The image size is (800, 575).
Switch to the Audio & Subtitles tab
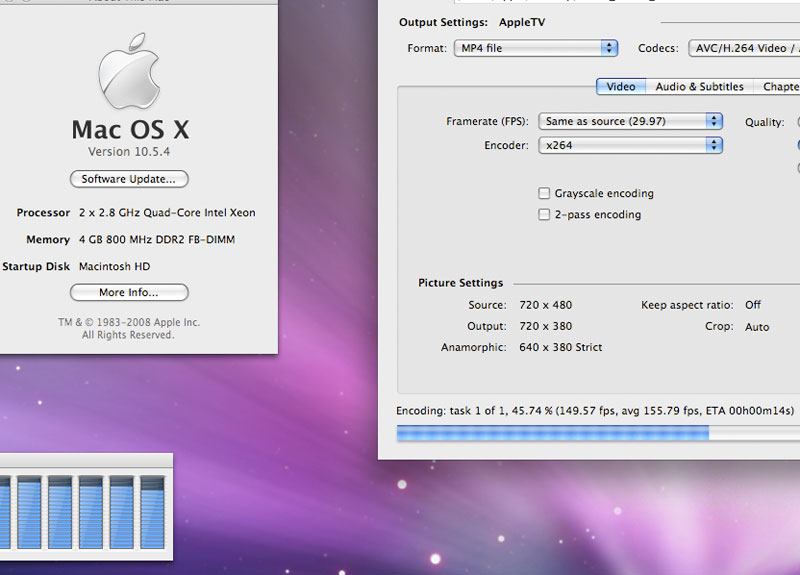[699, 87]
